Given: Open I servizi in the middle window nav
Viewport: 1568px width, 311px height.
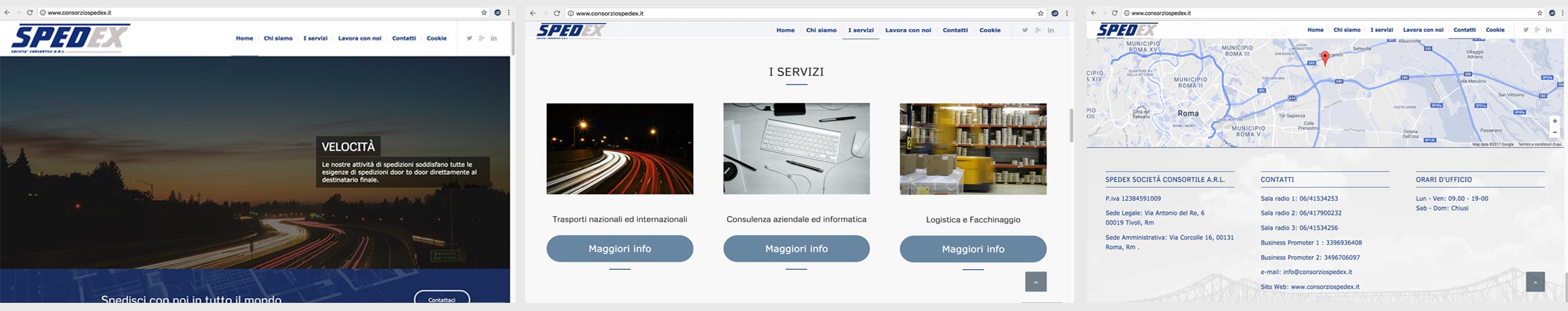Looking at the screenshot, I should coord(861,30).
